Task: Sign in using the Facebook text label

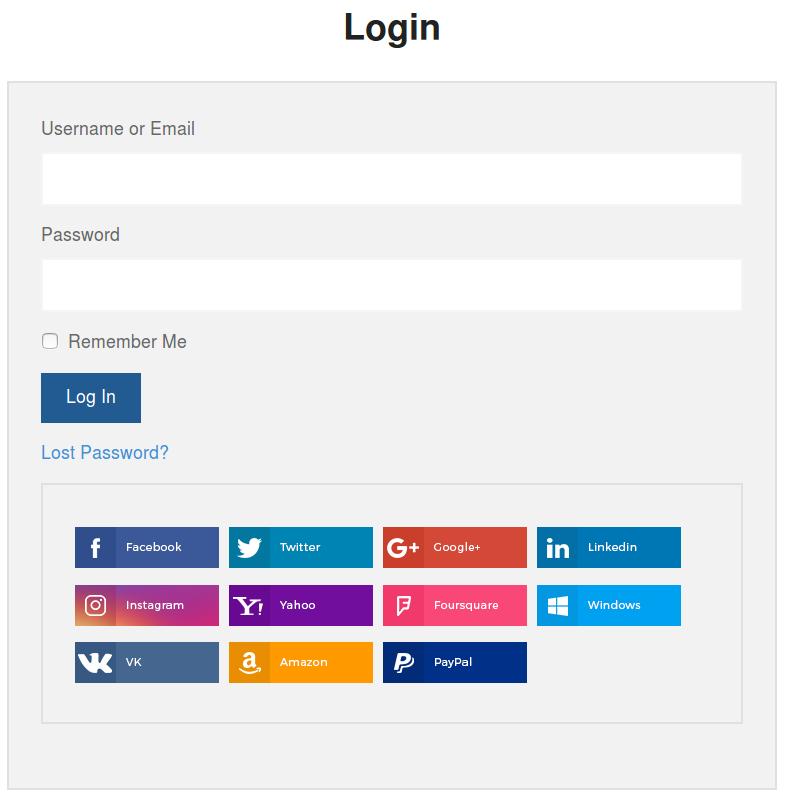Action: pyautogui.click(x=154, y=548)
